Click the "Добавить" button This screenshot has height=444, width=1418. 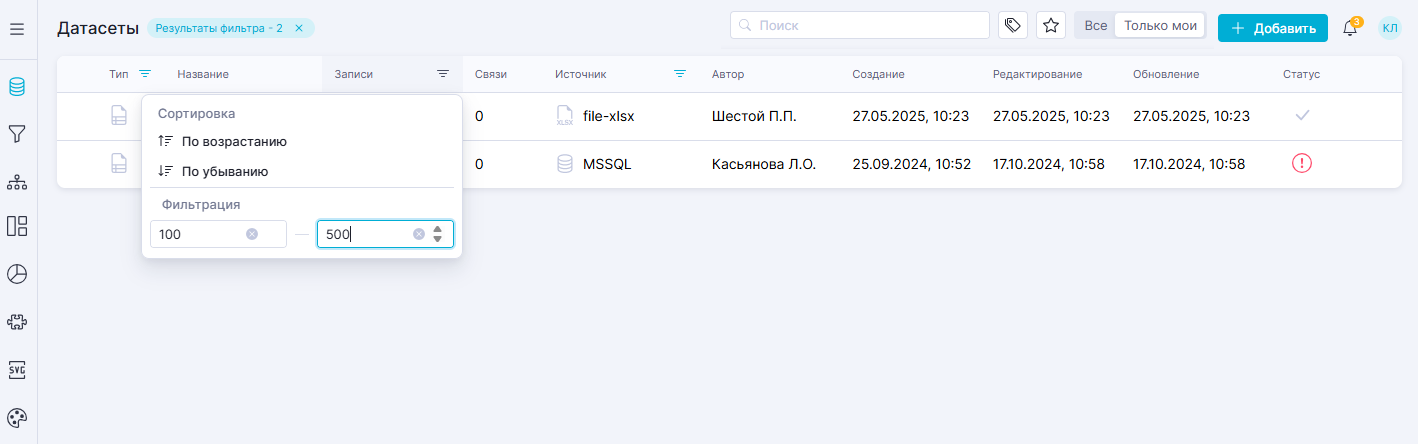(x=1272, y=28)
